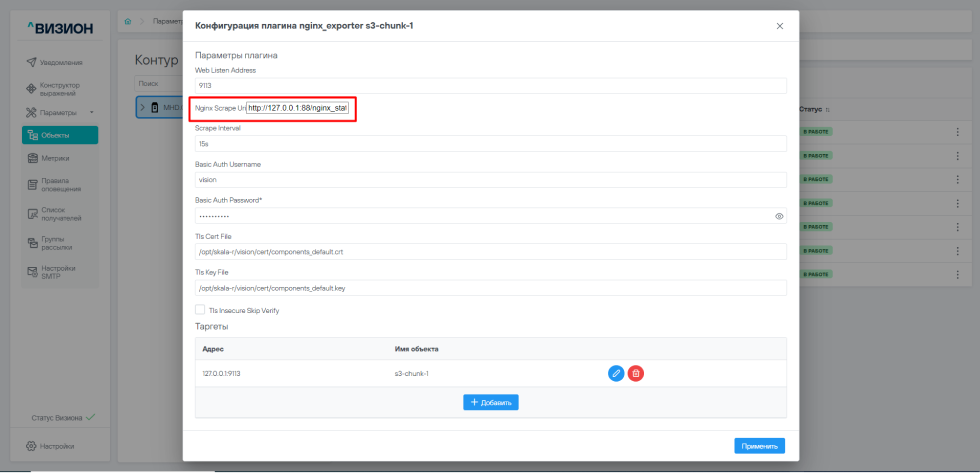Select the s3-chunk-1 object name cell

tap(411, 374)
